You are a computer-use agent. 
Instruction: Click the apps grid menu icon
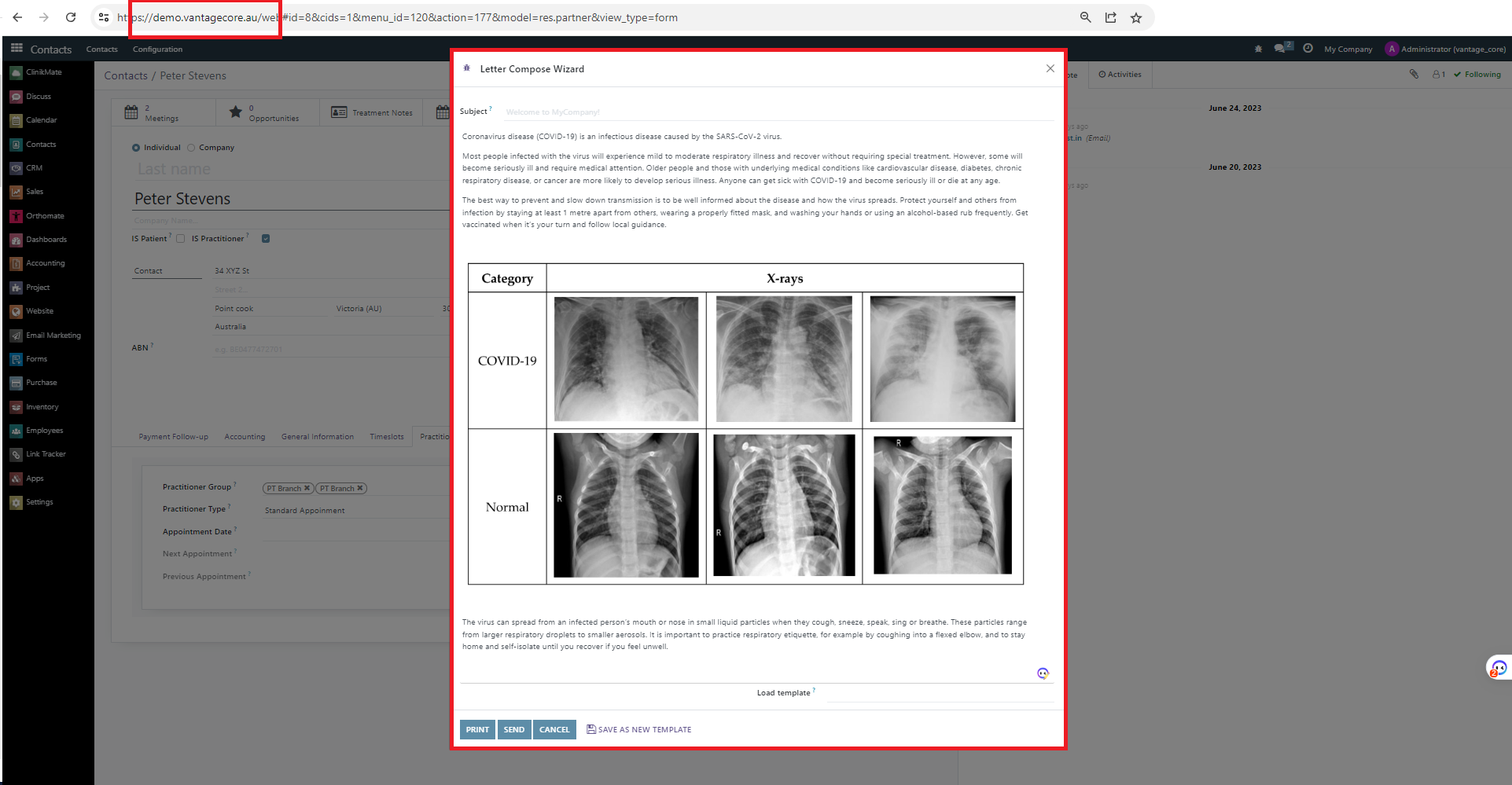pyautogui.click(x=17, y=49)
